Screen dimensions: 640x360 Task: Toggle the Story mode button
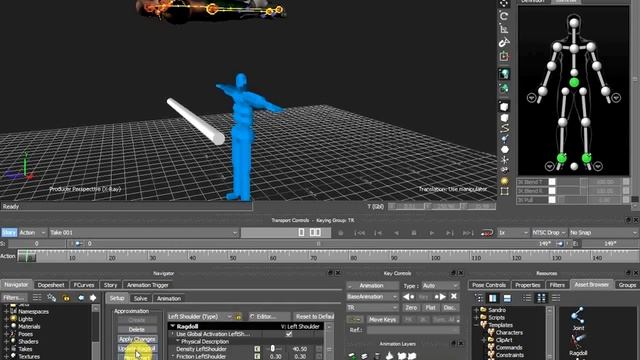click(9, 233)
